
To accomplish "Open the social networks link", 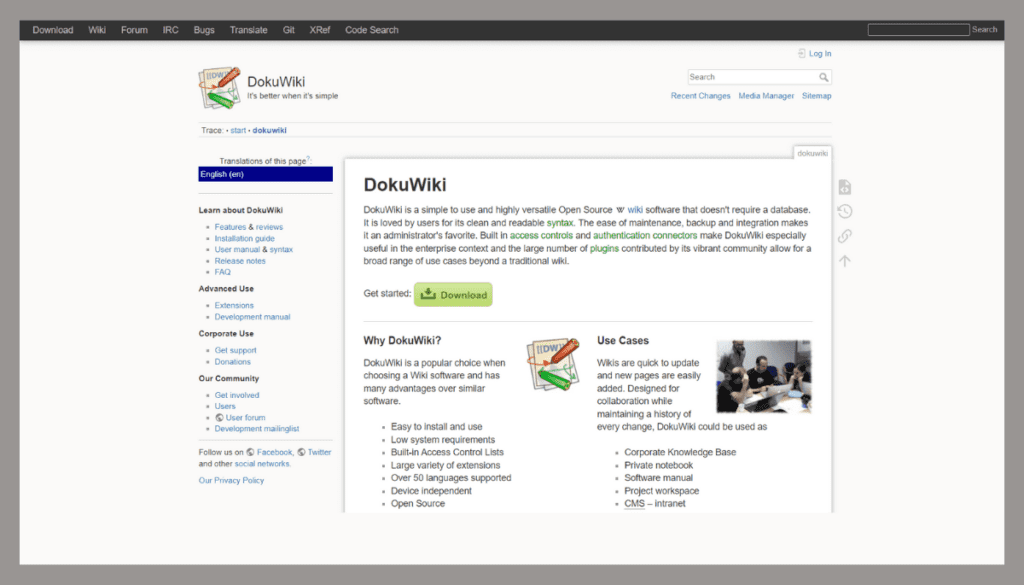I will click(x=262, y=464).
